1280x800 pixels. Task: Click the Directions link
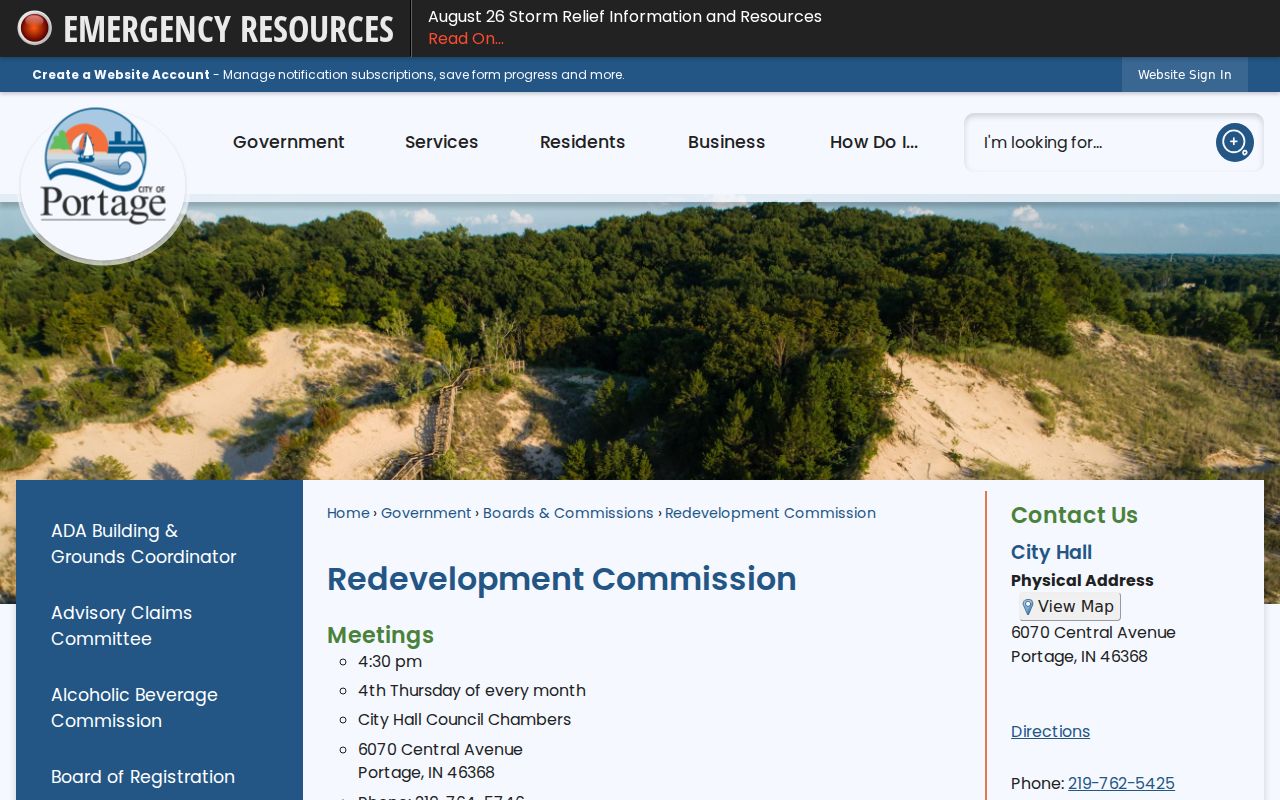pos(1050,732)
